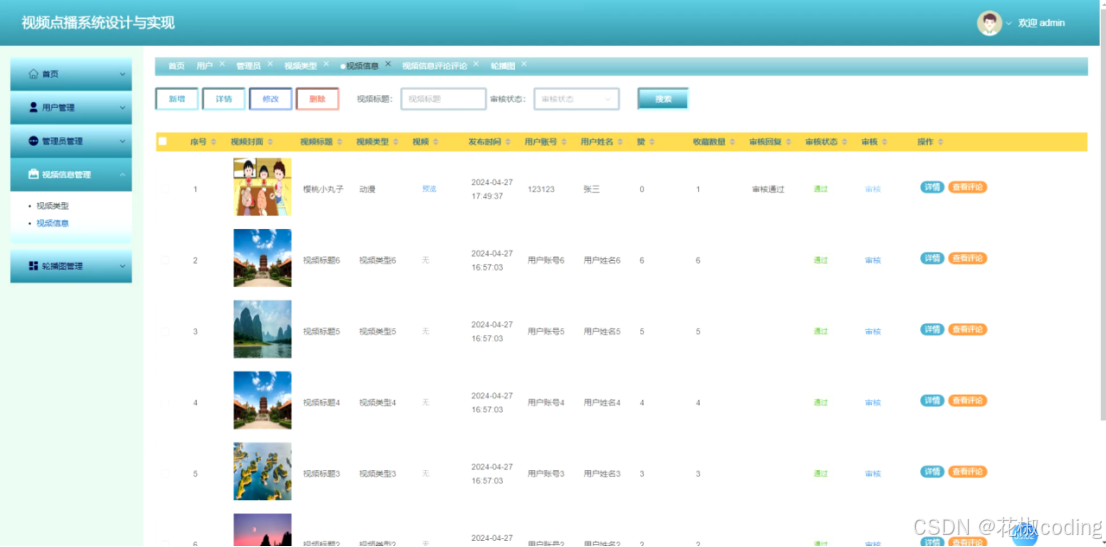Image resolution: width=1106 pixels, height=547 pixels.
Task: Sort by 用户姓名 column arrows
Action: pos(621,142)
